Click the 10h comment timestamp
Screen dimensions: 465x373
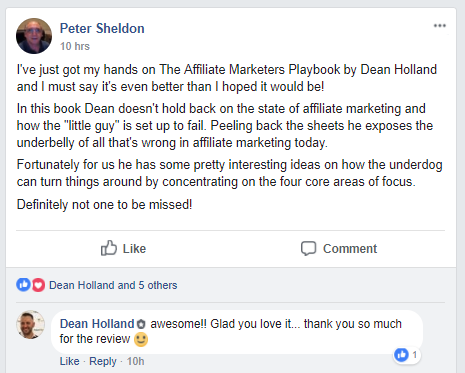pyautogui.click(x=135, y=361)
